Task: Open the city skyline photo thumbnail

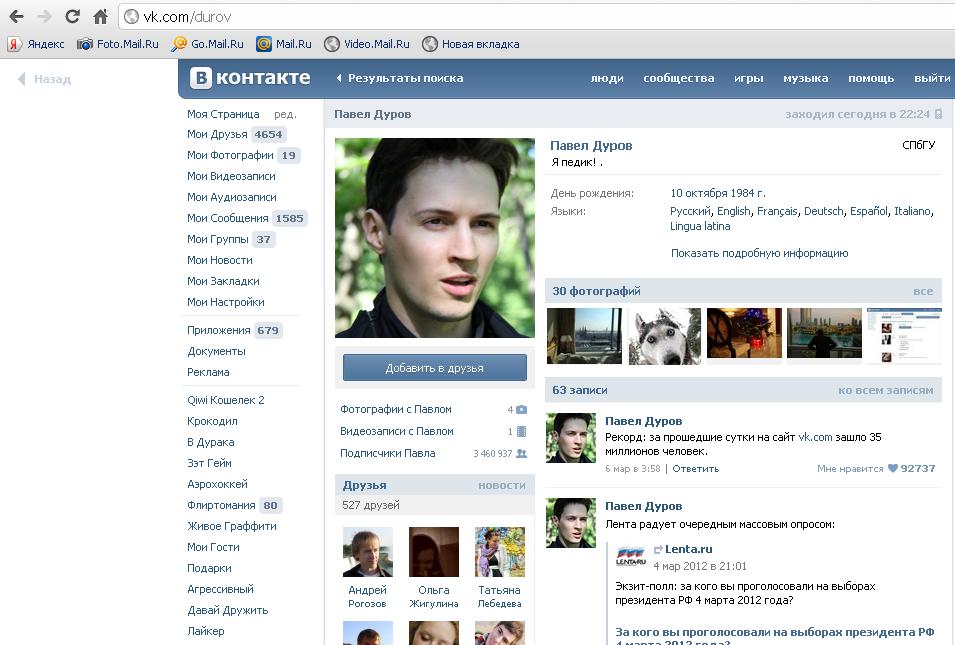Action: [825, 333]
